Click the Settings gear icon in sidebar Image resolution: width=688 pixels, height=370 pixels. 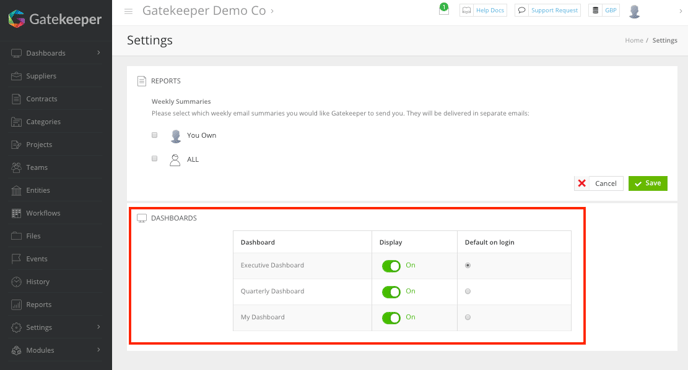click(16, 327)
